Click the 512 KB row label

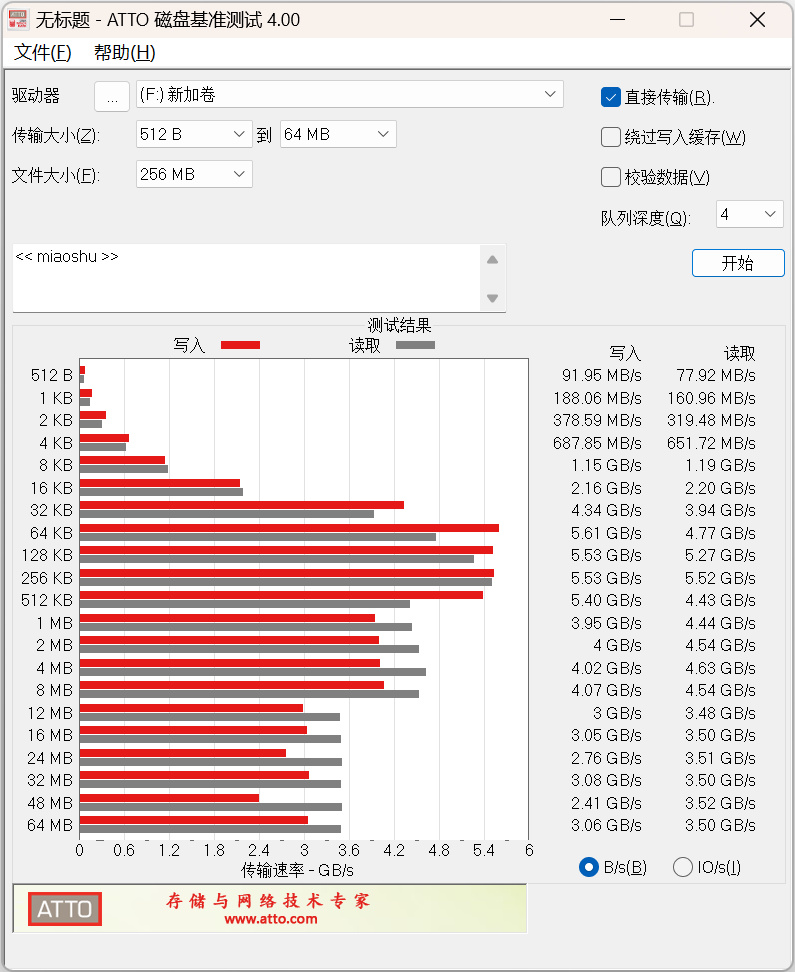[47, 601]
